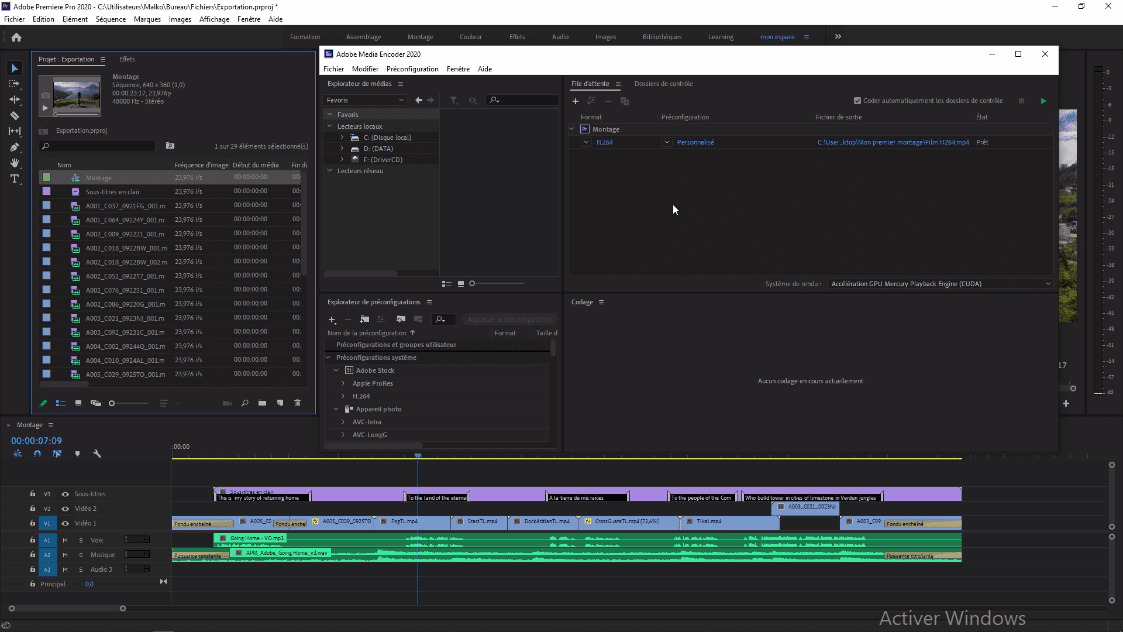The image size is (1123, 632).
Task: Click the Personnalisé preset link
Action: point(695,141)
